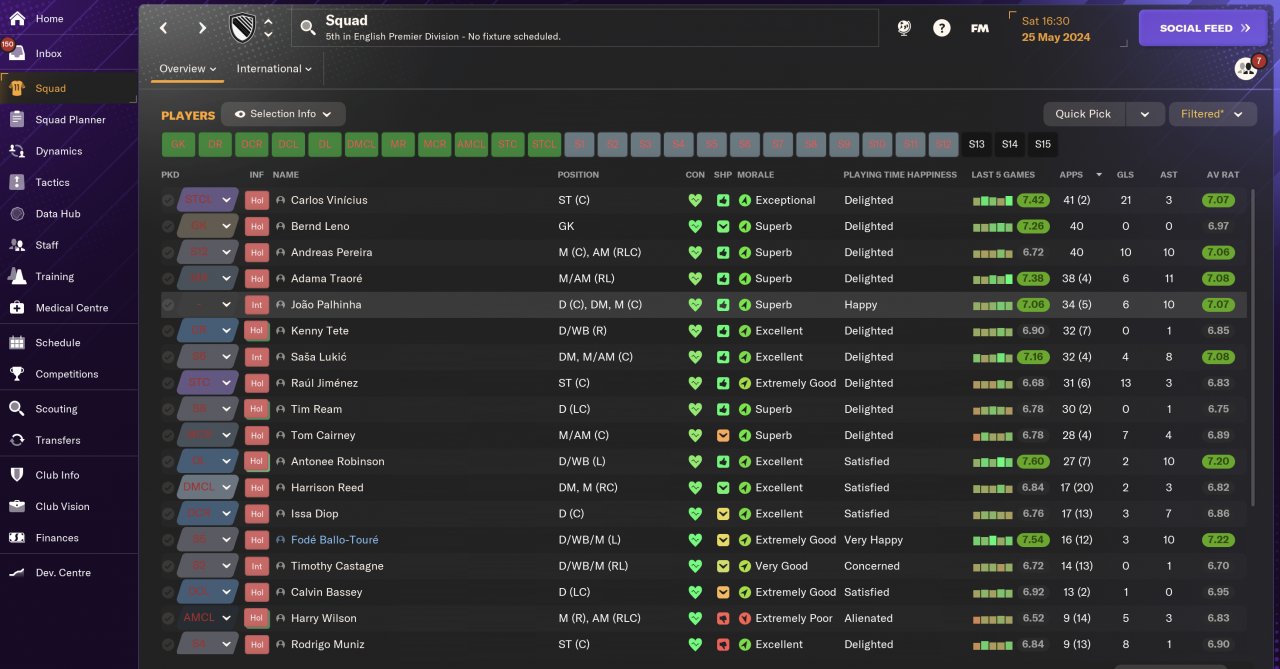
Task: Open the Tactics sidebar icon
Action: 17,182
